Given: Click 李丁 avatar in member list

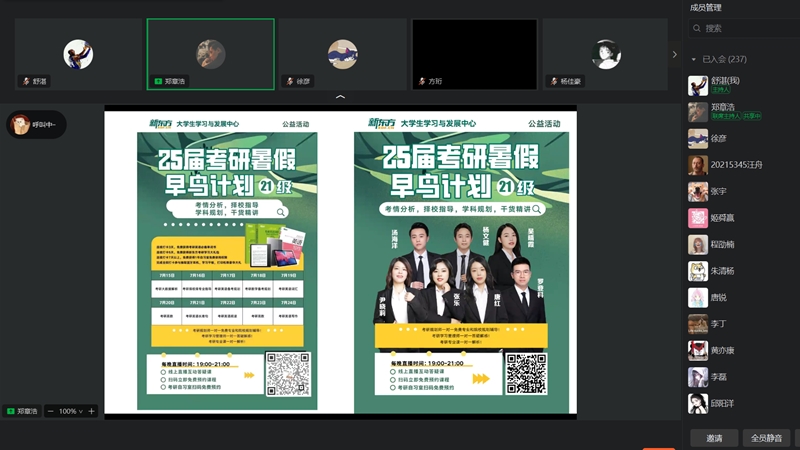Looking at the screenshot, I should (697, 324).
